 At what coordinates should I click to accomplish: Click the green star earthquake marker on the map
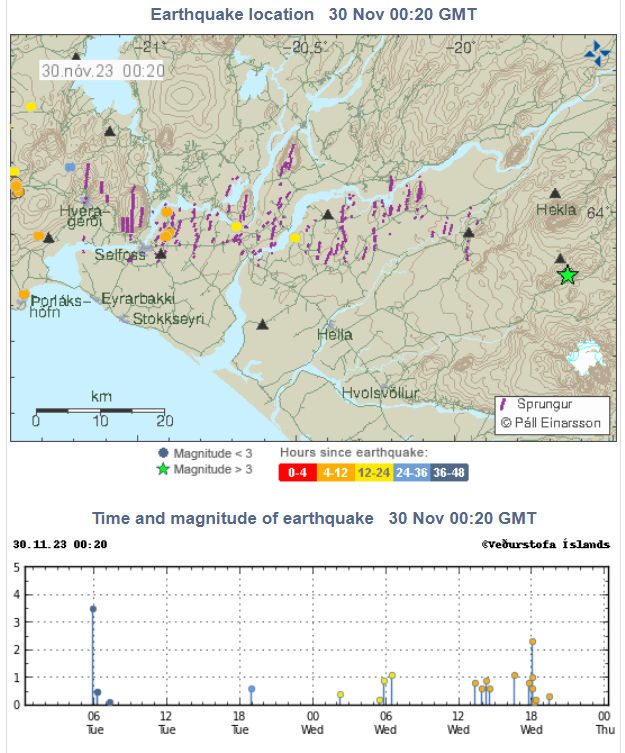click(x=567, y=275)
